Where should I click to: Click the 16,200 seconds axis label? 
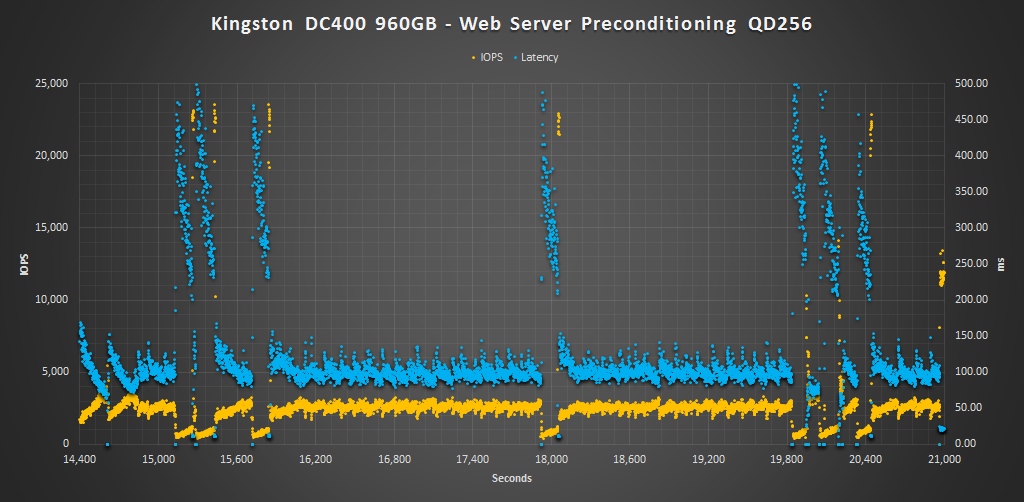[x=315, y=458]
